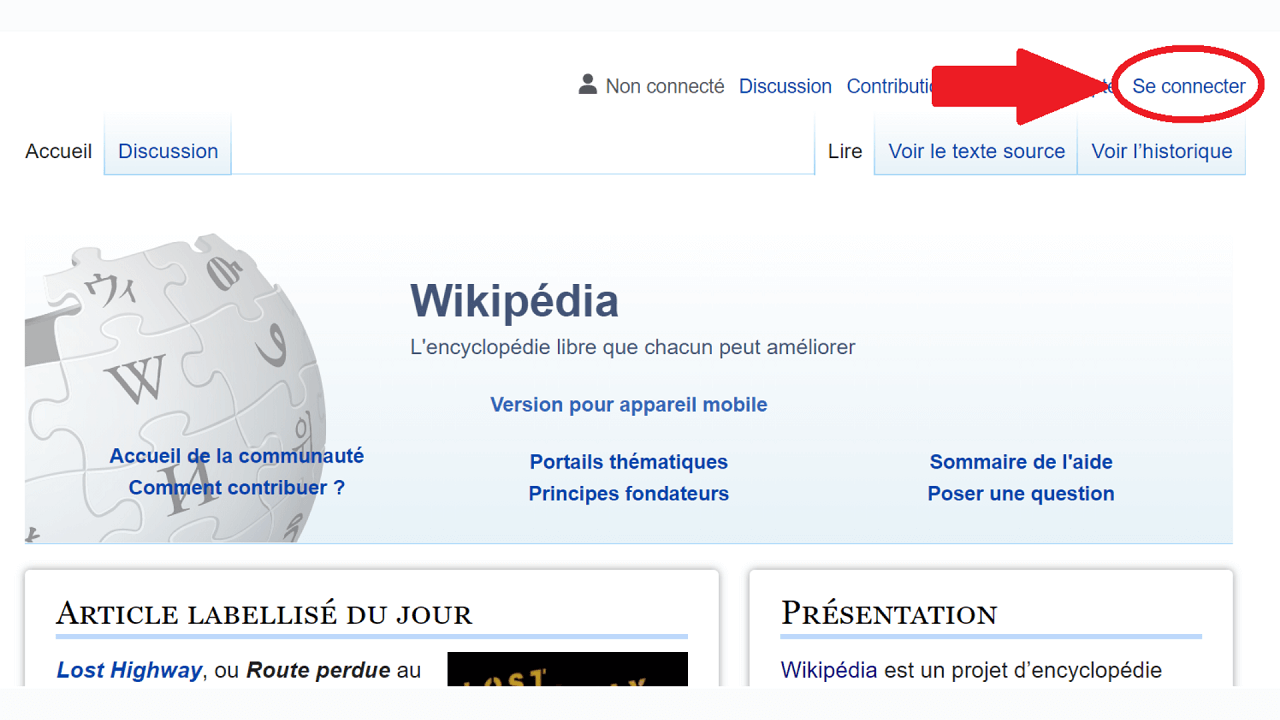Open the Discussion link near Non connecté
The width and height of the screenshot is (1280, 720).
click(x=785, y=86)
